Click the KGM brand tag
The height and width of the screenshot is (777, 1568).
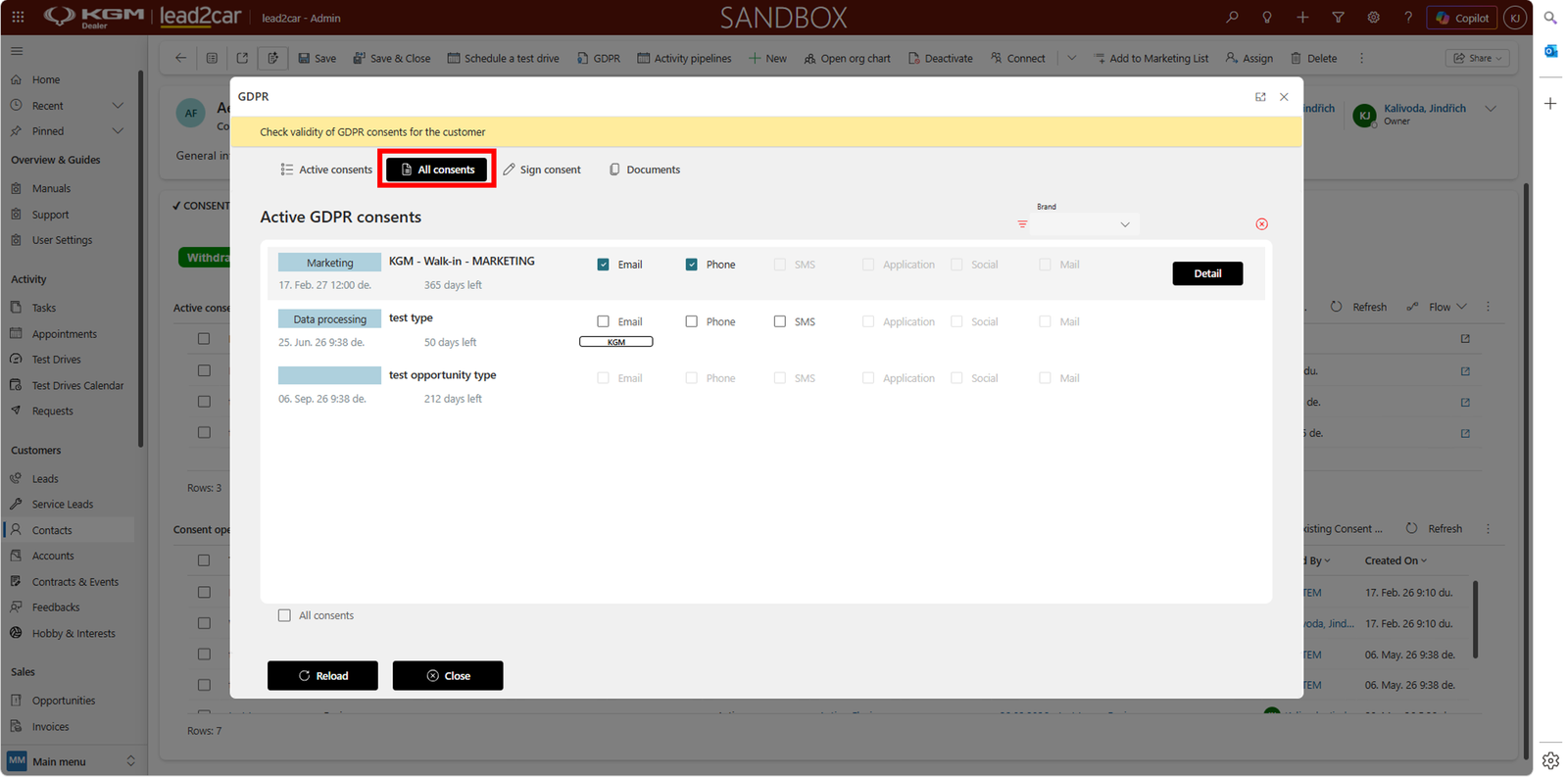pyautogui.click(x=616, y=342)
